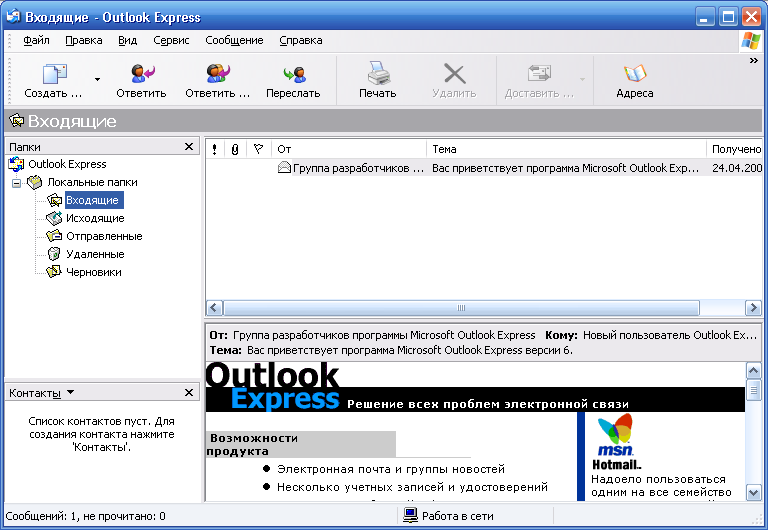768x530 pixels.
Task: Open the Контакты dropdown menu
Action: [x=70, y=392]
